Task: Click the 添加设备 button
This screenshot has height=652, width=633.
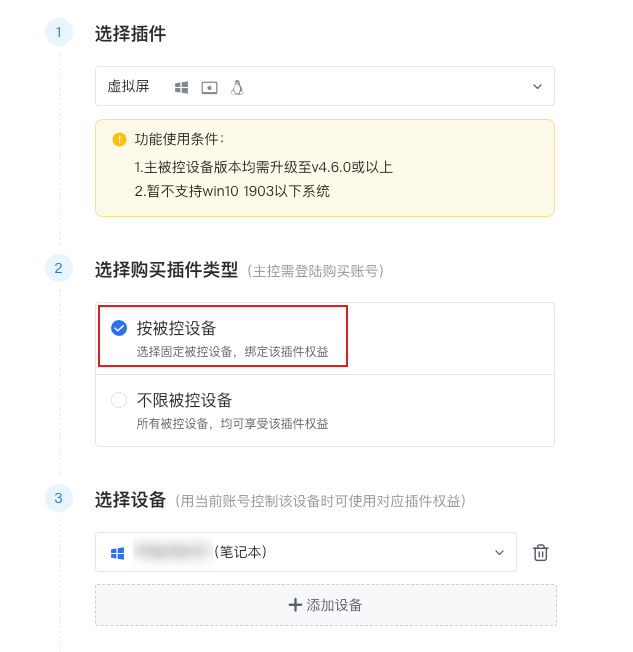Action: pos(326,605)
